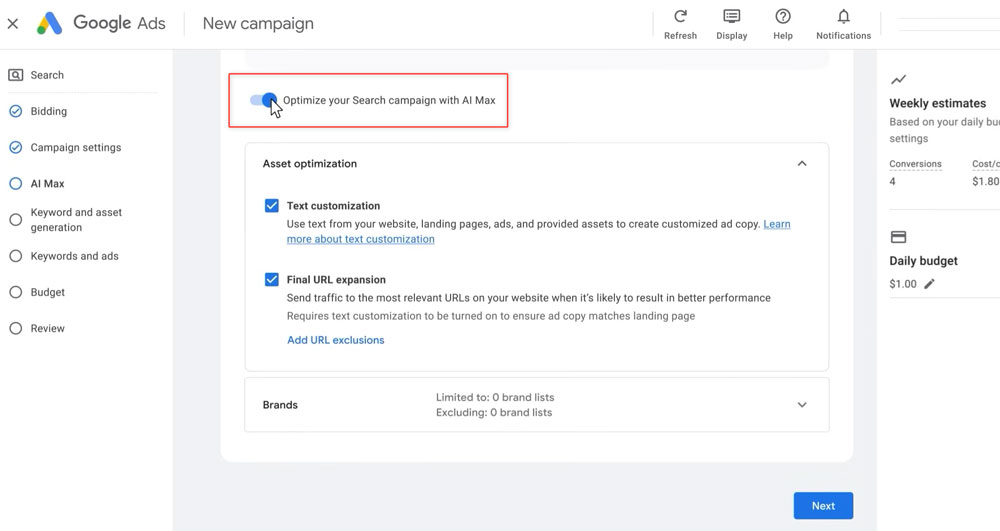Click the Refresh icon in header

coord(680,17)
